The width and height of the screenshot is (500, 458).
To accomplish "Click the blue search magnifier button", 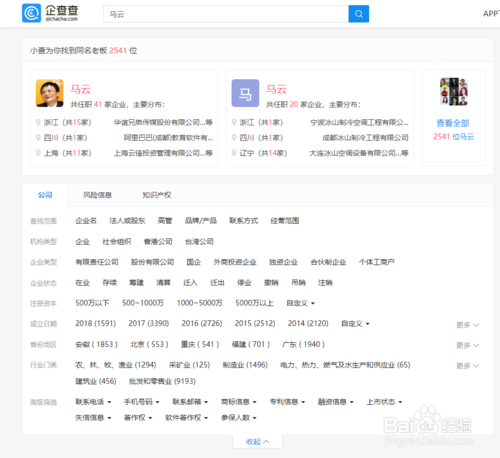I will click(359, 14).
